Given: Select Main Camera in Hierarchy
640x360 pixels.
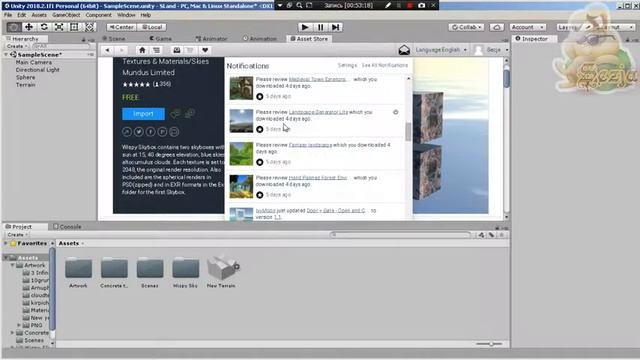Looking at the screenshot, I should (x=33, y=62).
